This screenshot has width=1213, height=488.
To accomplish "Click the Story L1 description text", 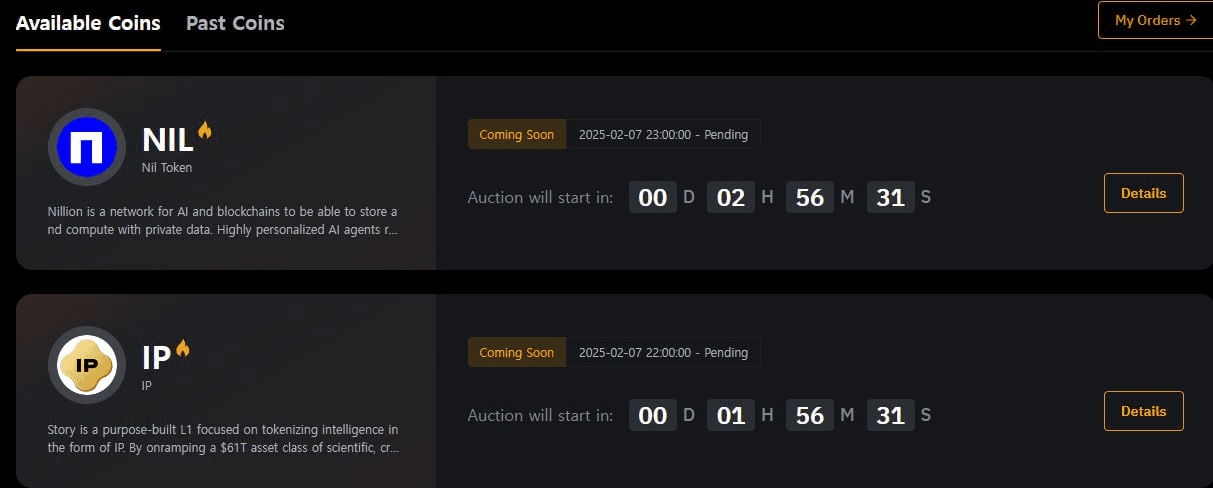I will coord(222,439).
